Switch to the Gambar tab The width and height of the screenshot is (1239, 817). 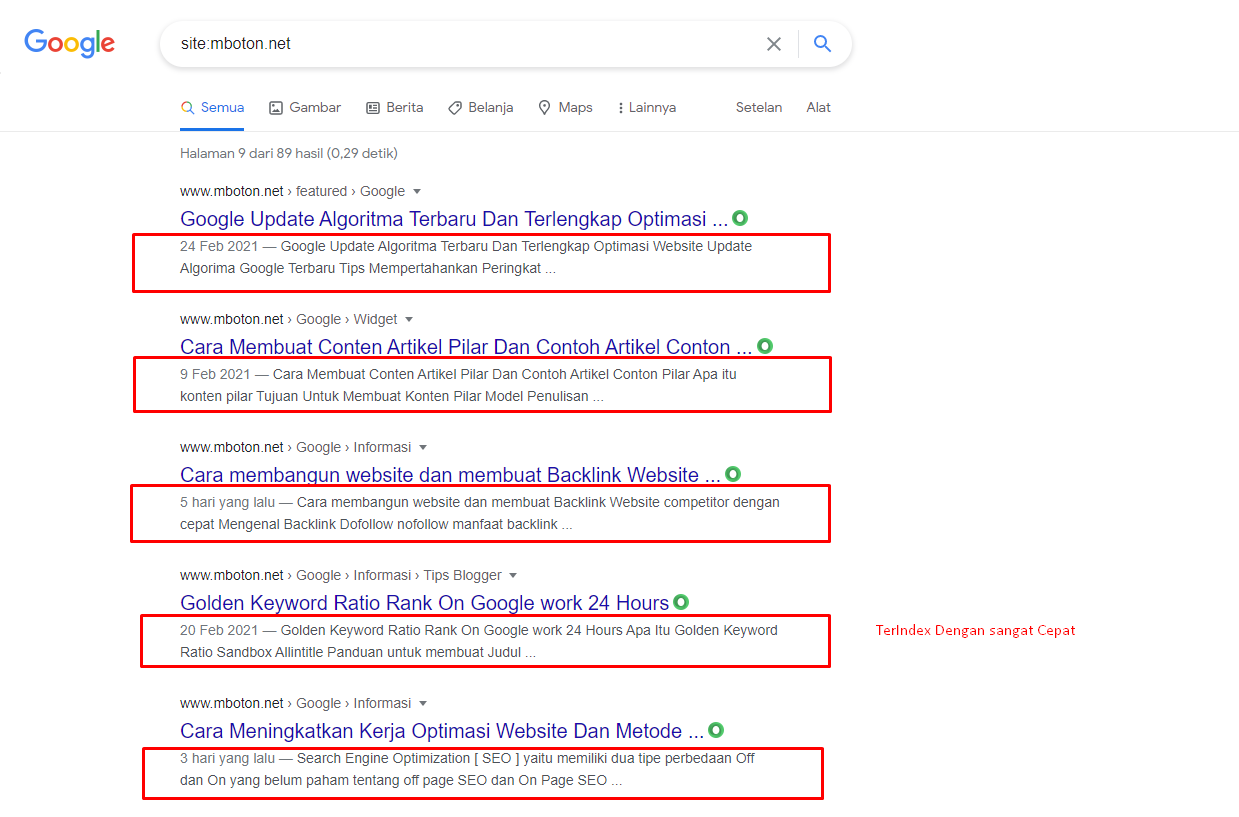pyautogui.click(x=305, y=107)
